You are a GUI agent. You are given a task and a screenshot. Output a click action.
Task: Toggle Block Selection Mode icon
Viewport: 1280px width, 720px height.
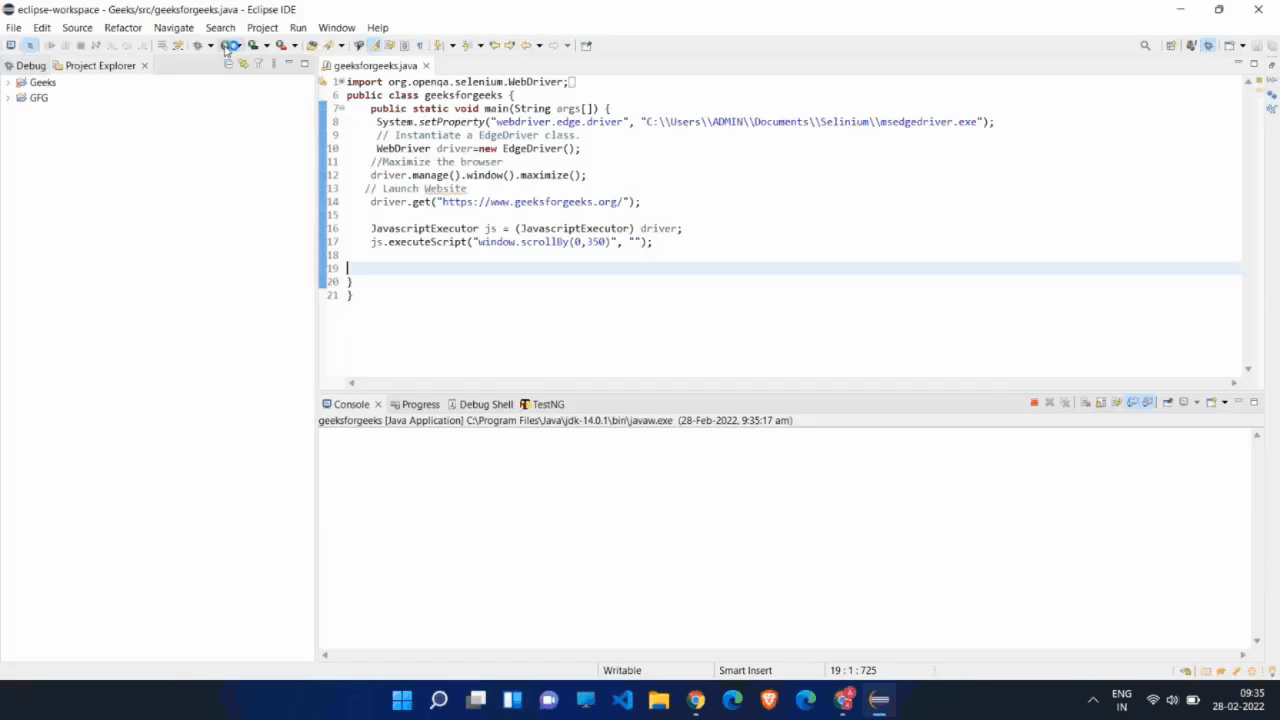pyautogui.click(x=405, y=45)
